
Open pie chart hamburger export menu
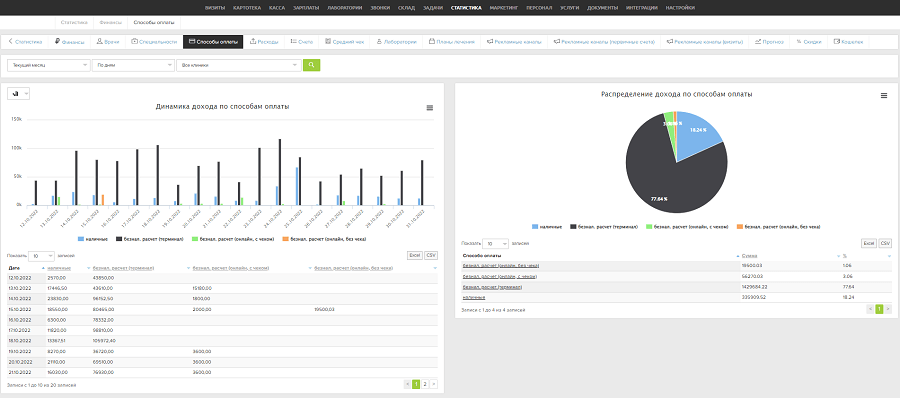tap(884, 96)
